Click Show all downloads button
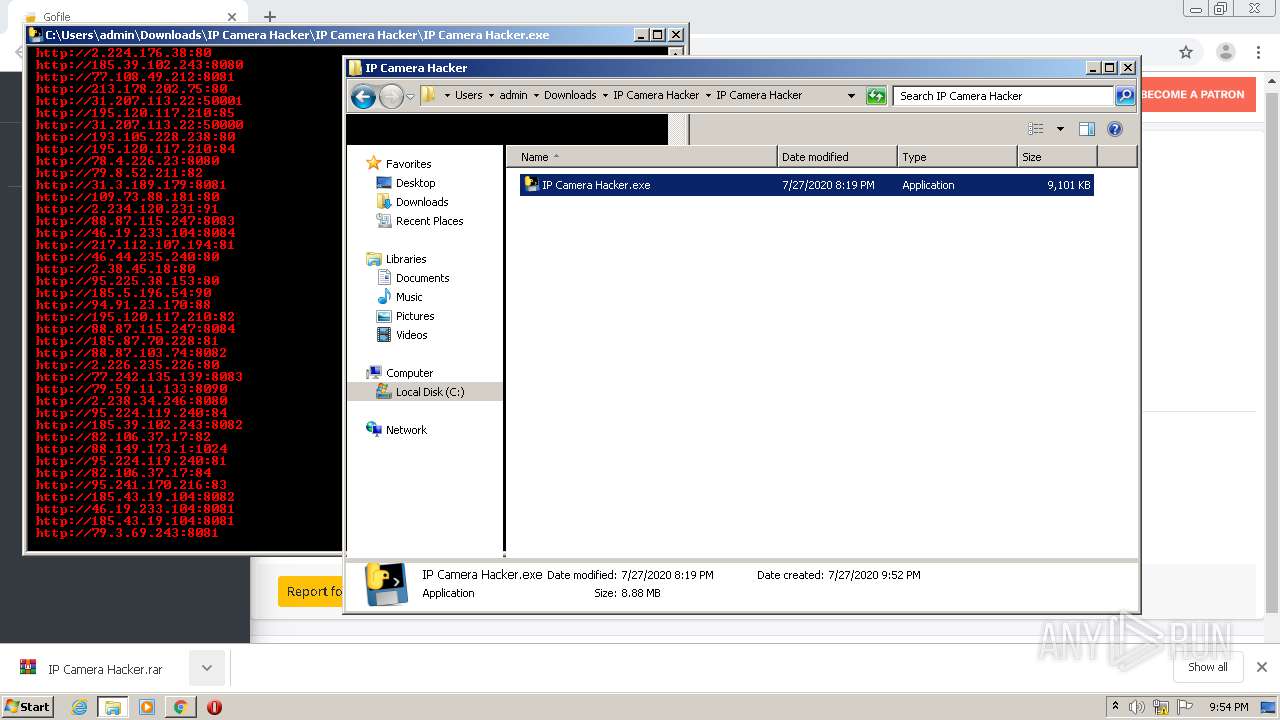 1207,667
